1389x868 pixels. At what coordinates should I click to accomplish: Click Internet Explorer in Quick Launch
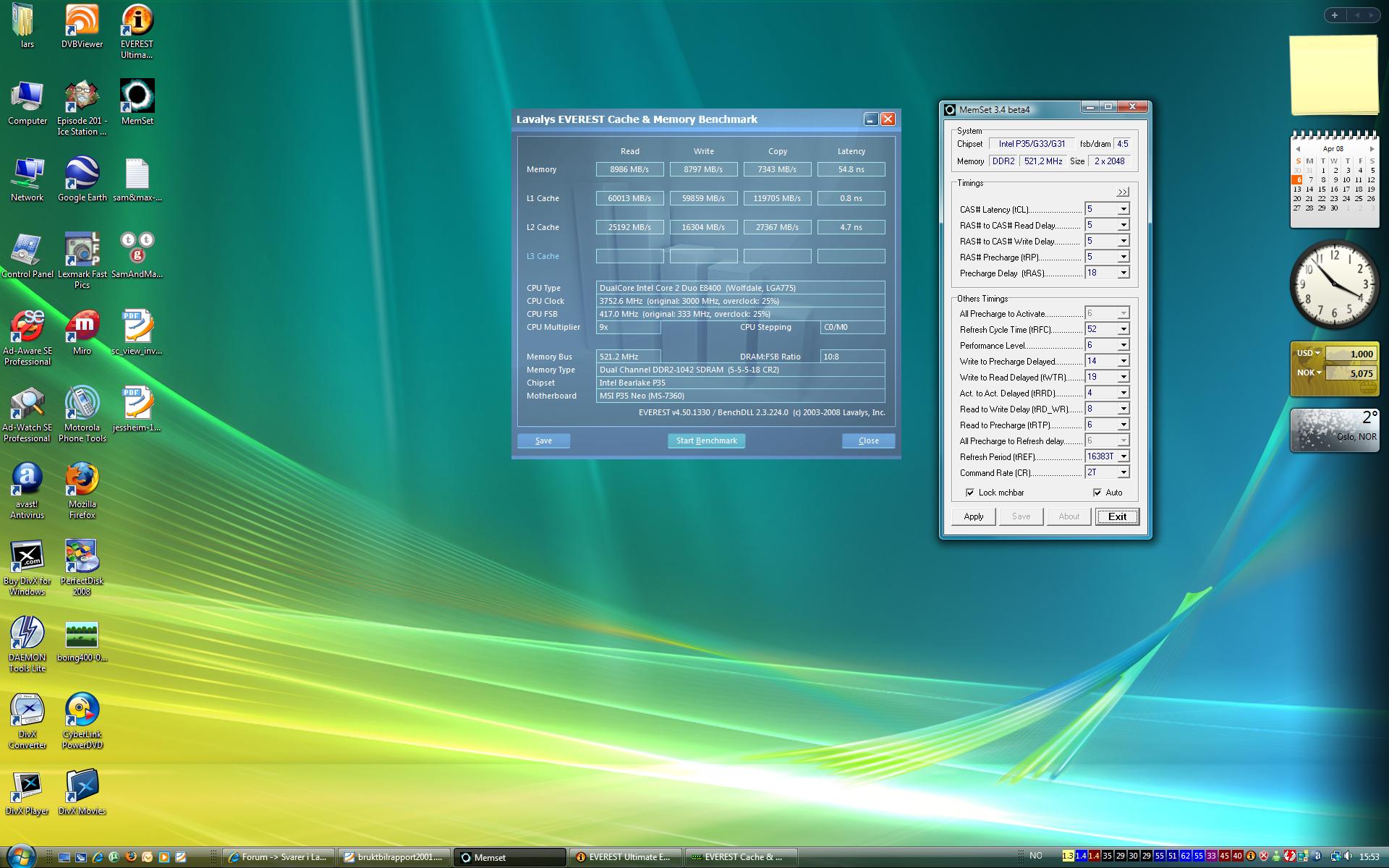[98, 857]
